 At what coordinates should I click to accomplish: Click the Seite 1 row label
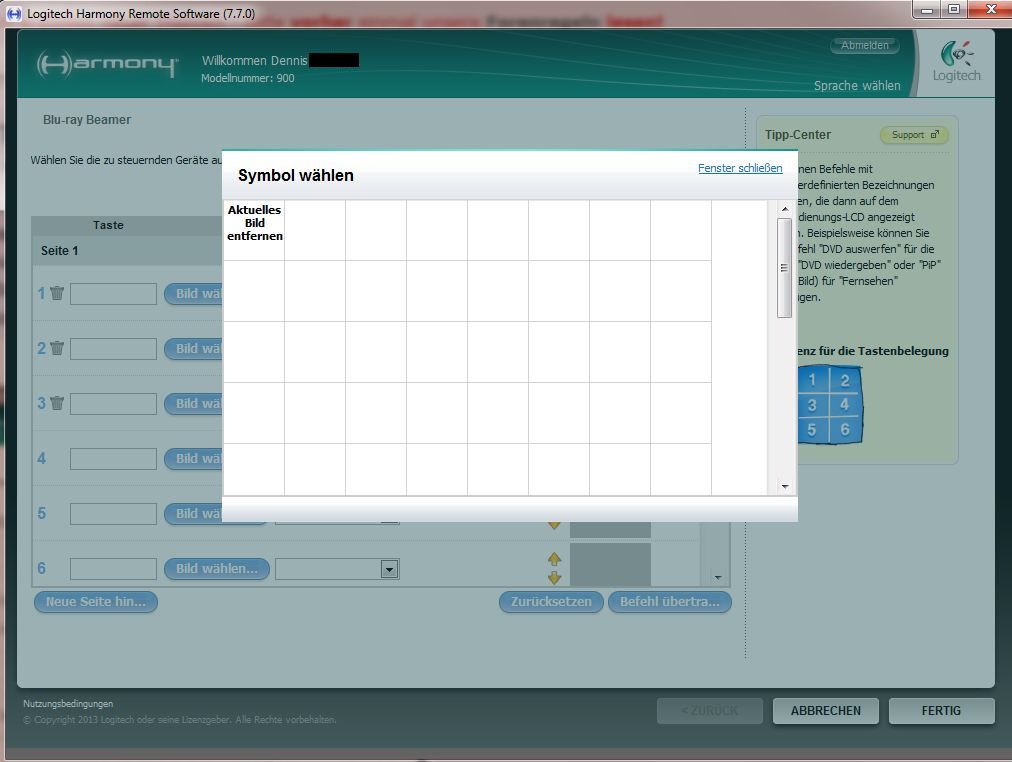pyautogui.click(x=59, y=251)
